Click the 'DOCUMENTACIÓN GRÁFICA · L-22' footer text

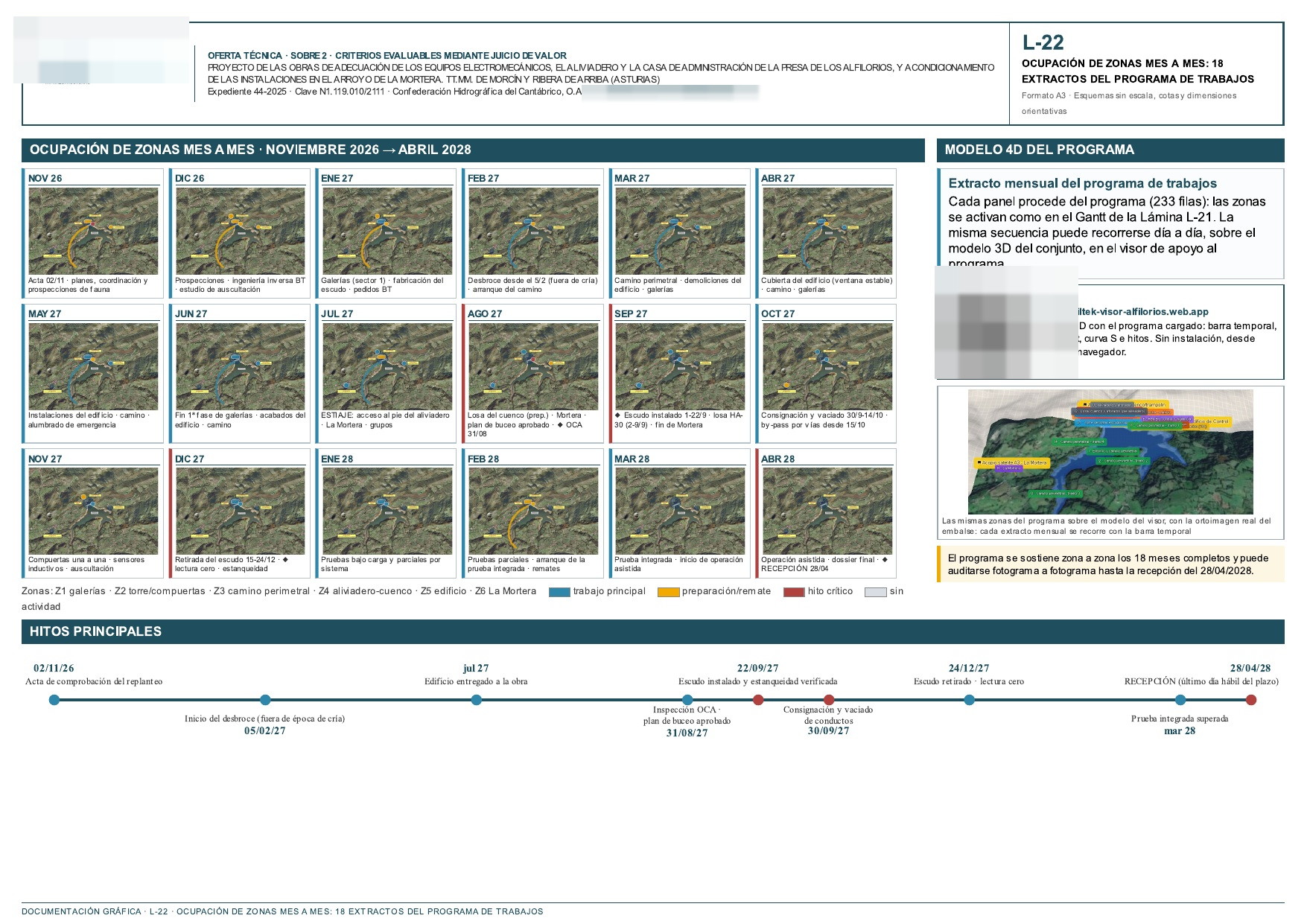coord(282,911)
